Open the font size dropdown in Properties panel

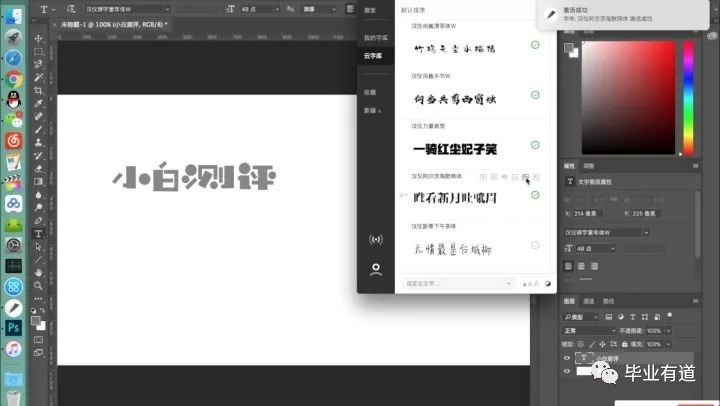tap(605, 248)
